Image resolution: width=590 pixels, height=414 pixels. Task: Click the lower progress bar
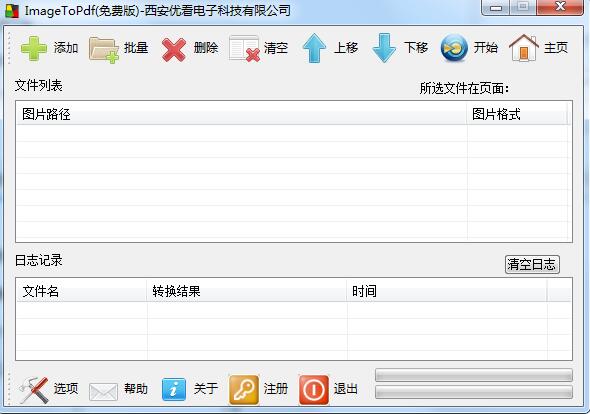[x=474, y=392]
